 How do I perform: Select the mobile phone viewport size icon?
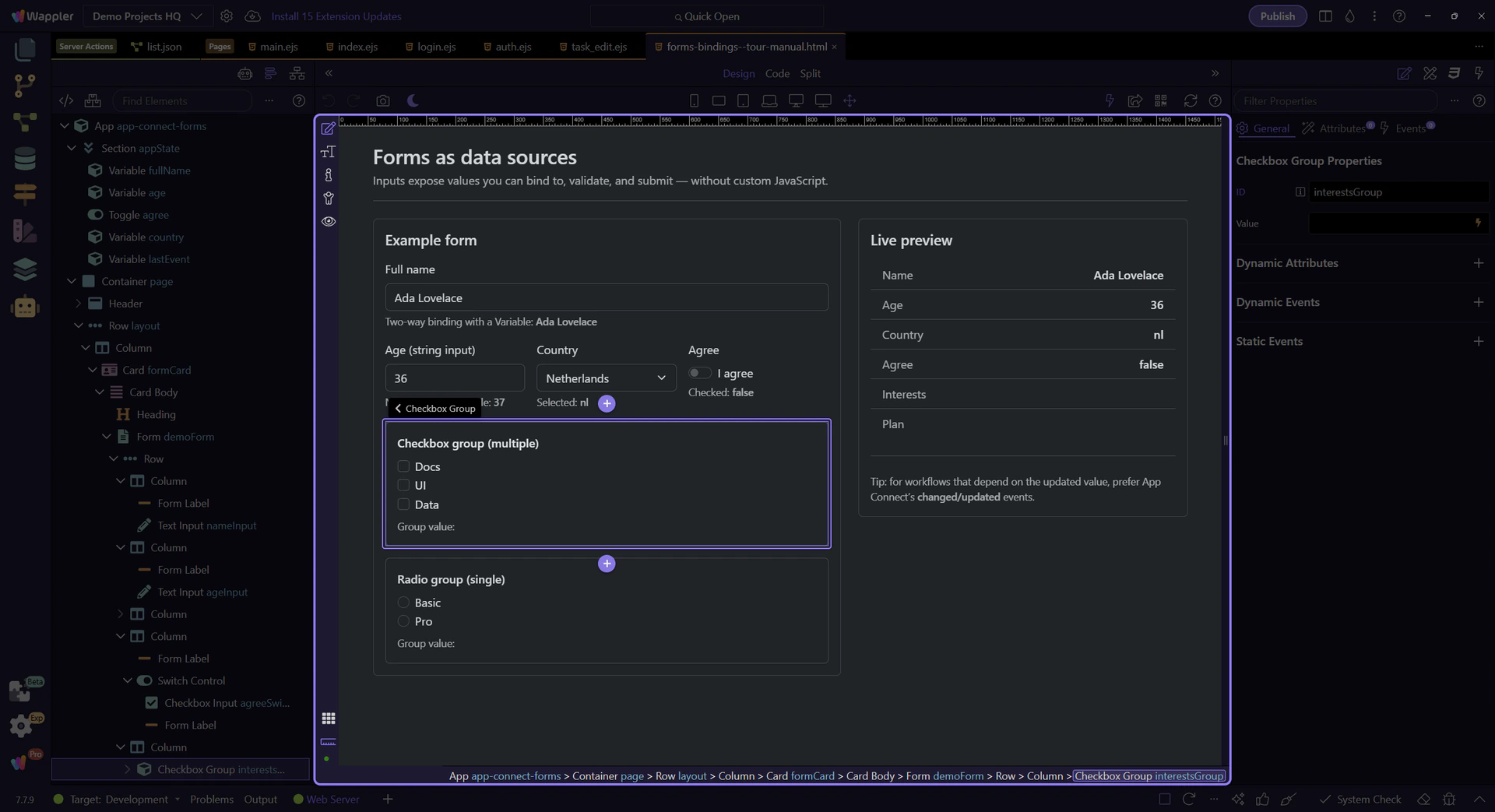(x=694, y=100)
